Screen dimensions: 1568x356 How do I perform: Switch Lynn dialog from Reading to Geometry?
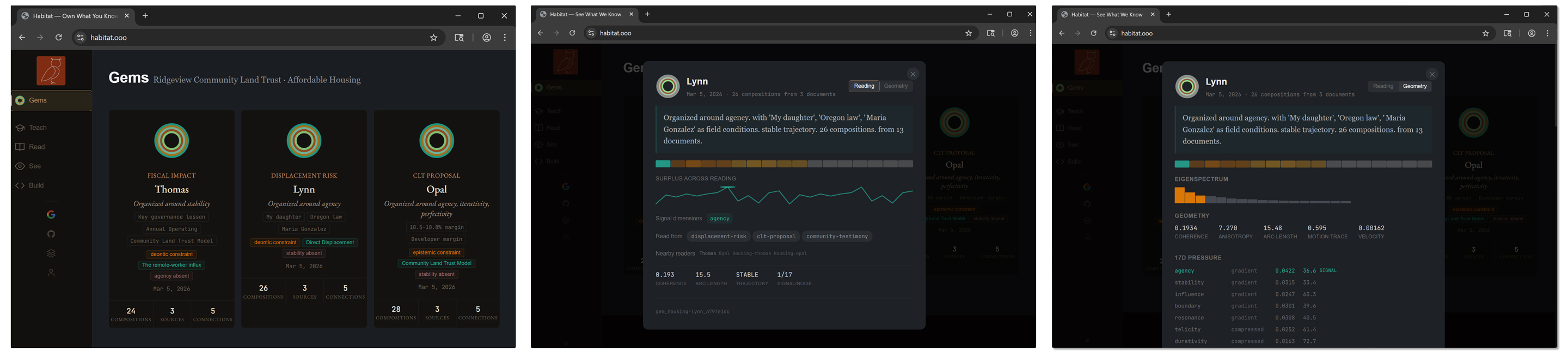tap(896, 86)
